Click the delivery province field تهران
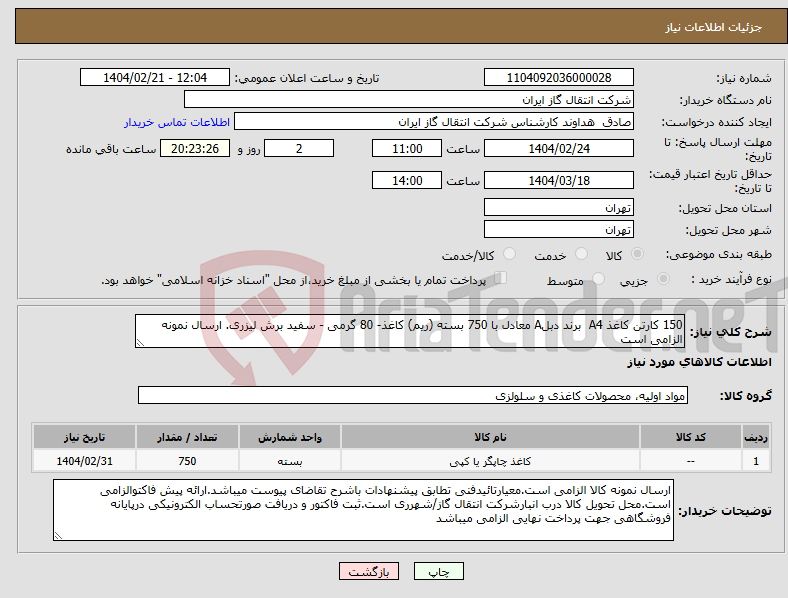 pyautogui.click(x=558, y=207)
